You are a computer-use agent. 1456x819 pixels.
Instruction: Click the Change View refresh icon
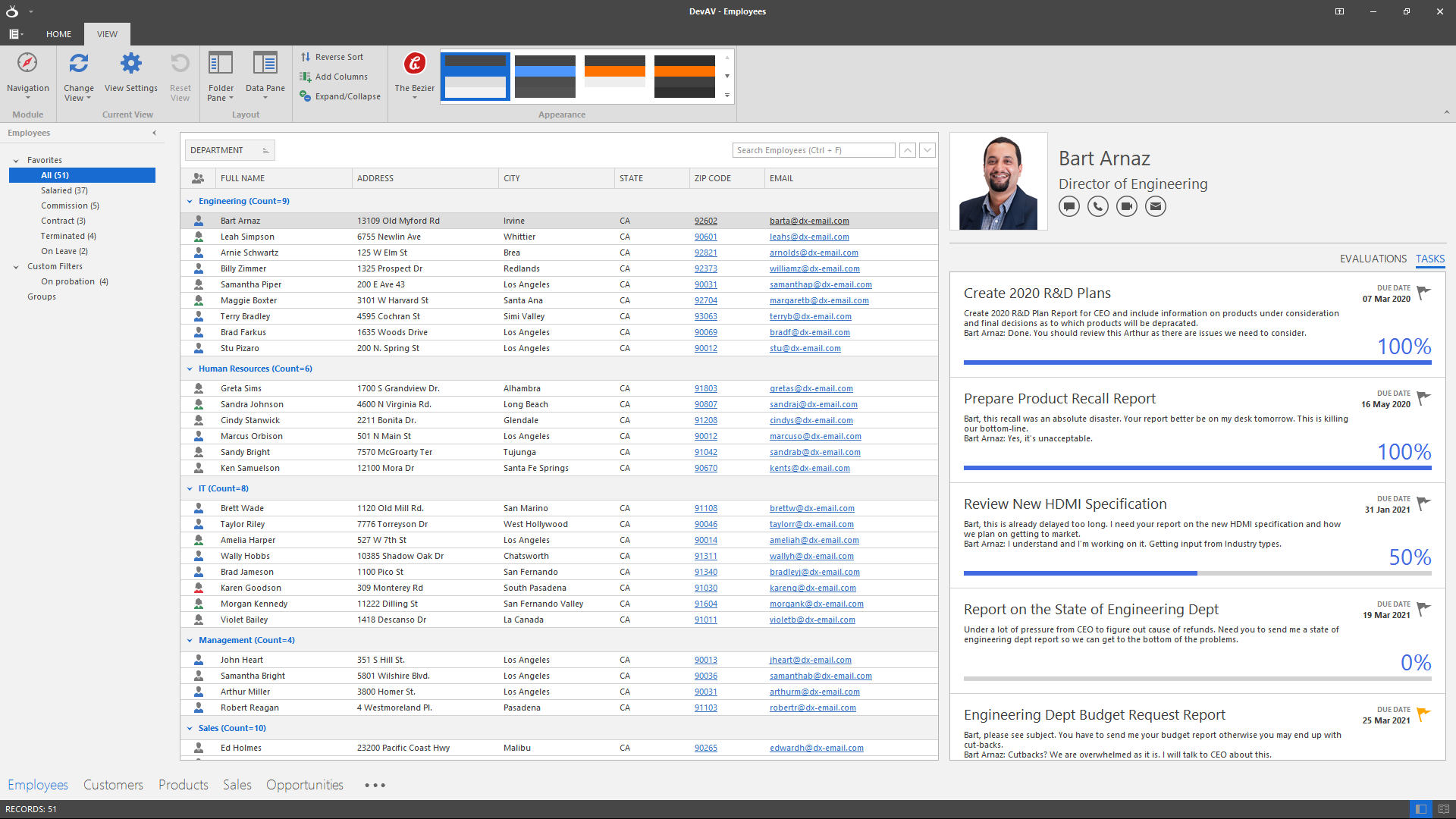79,64
